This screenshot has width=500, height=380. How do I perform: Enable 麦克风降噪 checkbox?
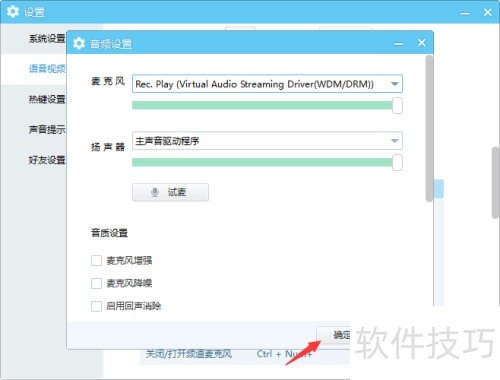point(96,283)
